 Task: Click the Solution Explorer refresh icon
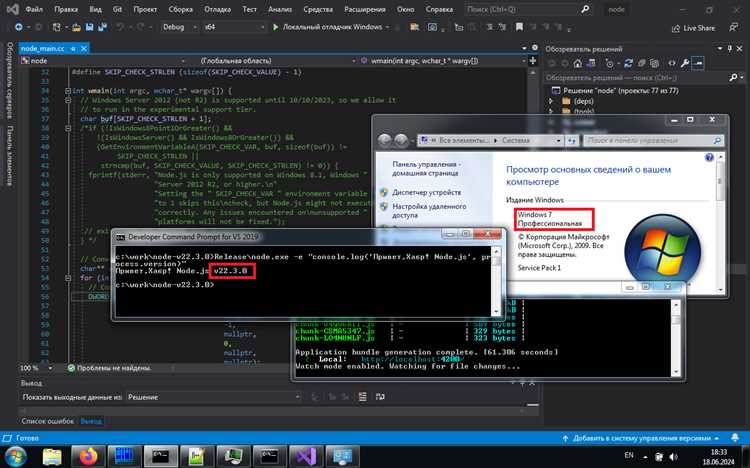tap(629, 63)
